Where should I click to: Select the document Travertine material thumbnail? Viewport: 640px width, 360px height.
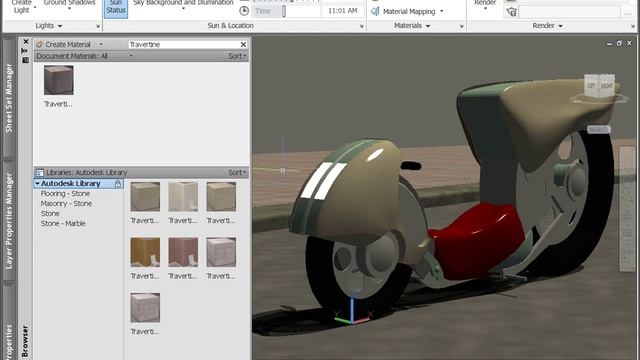[x=58, y=80]
